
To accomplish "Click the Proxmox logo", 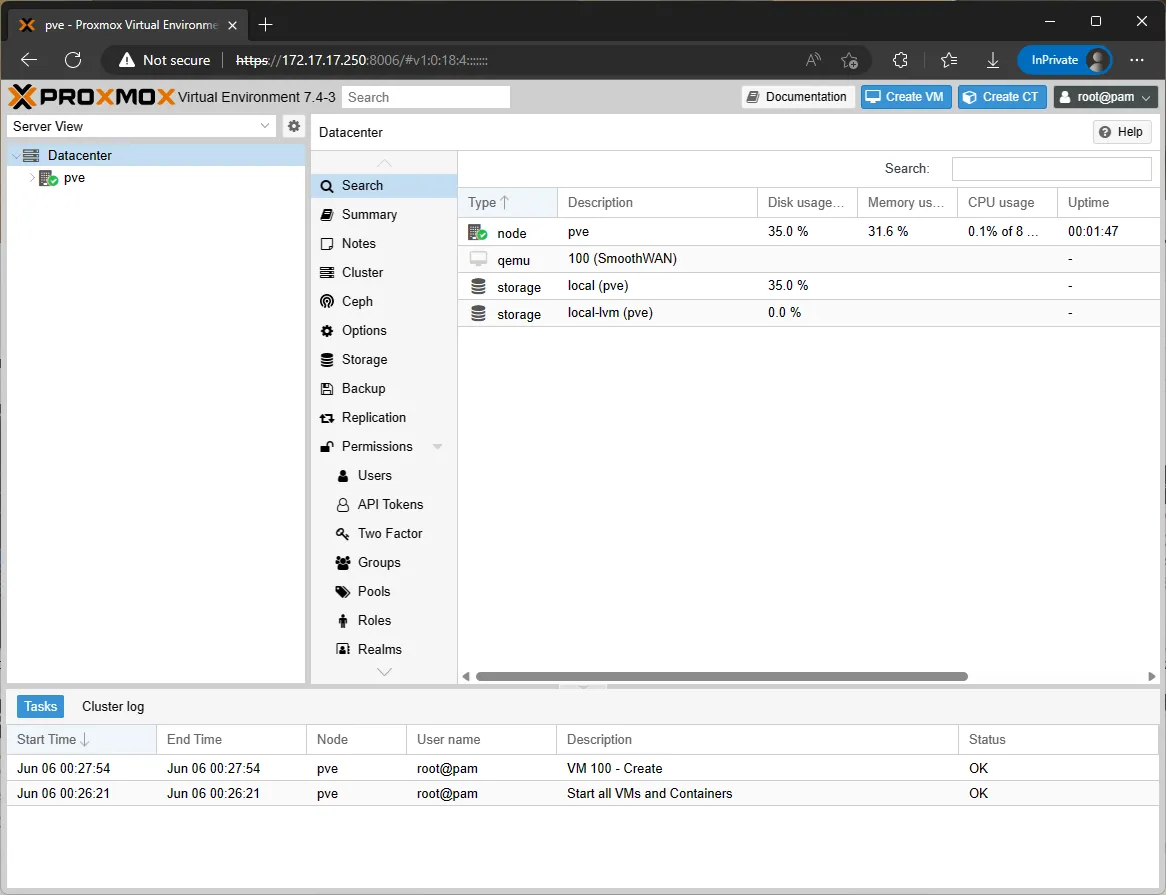I will [x=91, y=97].
